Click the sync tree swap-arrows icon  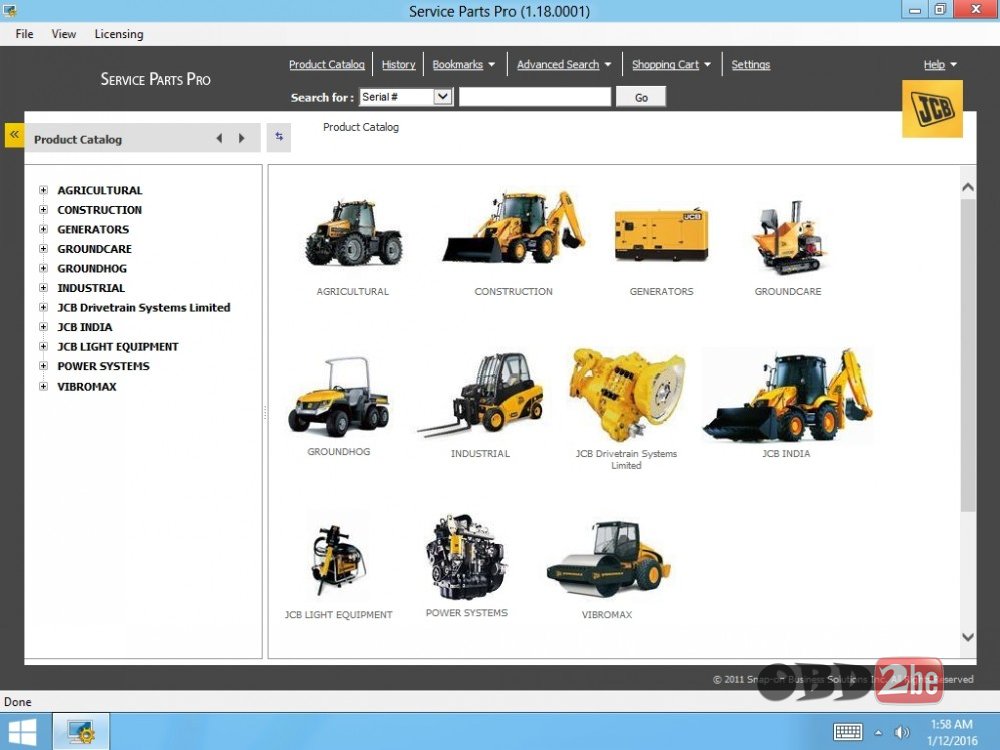coord(279,136)
